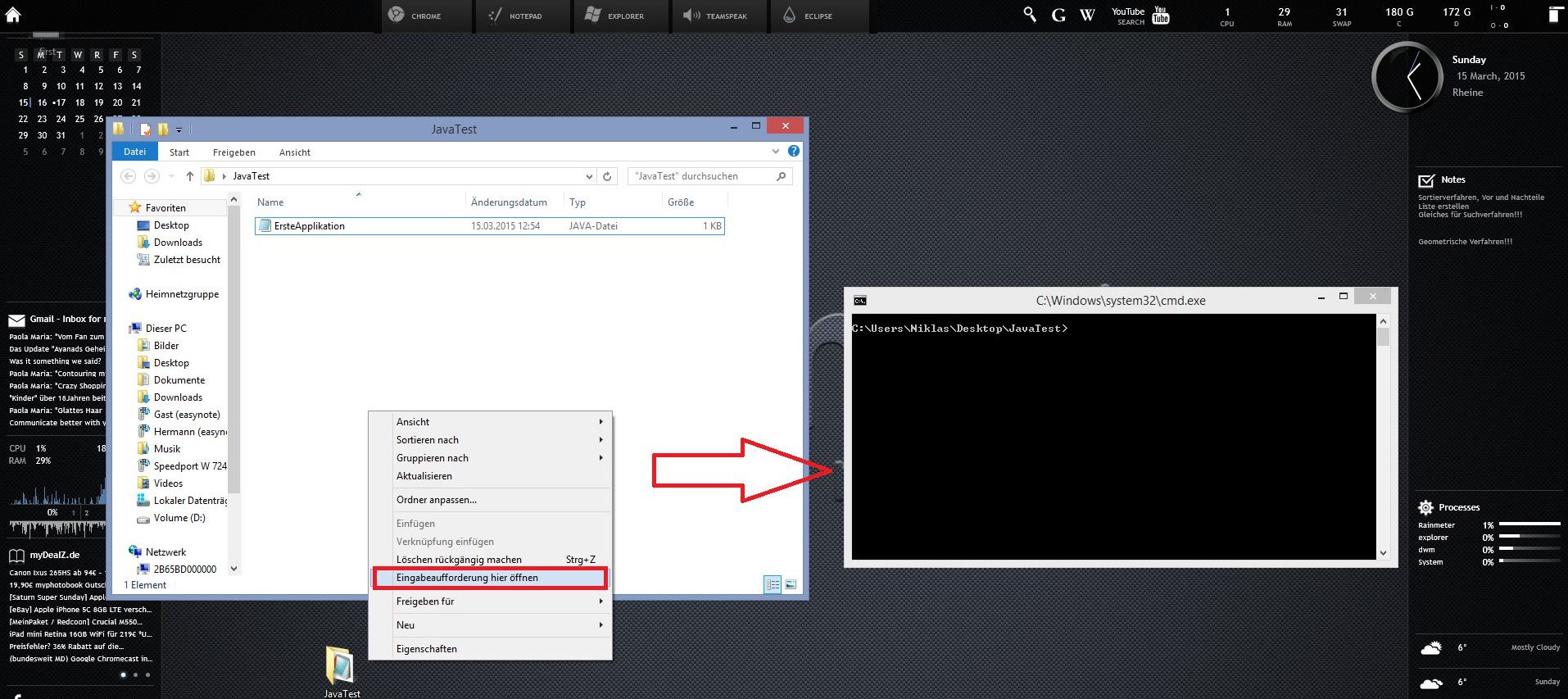Click the Wikipedia W icon in top bar
This screenshot has width=1568, height=699.
(x=1087, y=15)
